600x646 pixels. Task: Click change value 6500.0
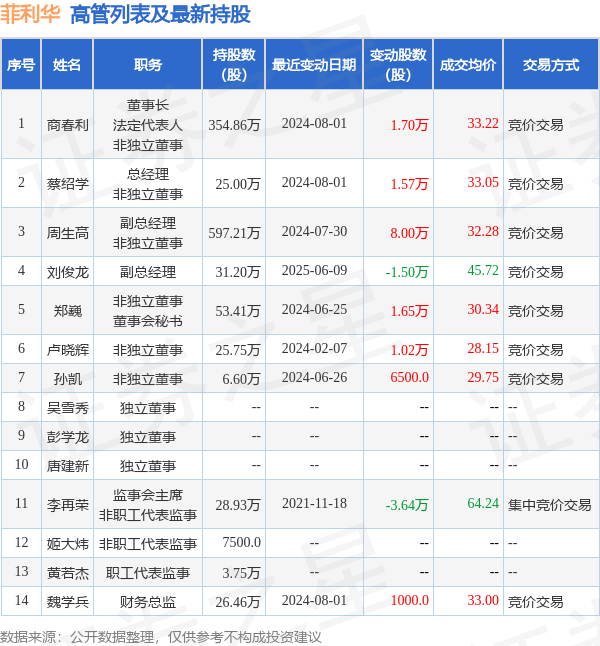(409, 377)
